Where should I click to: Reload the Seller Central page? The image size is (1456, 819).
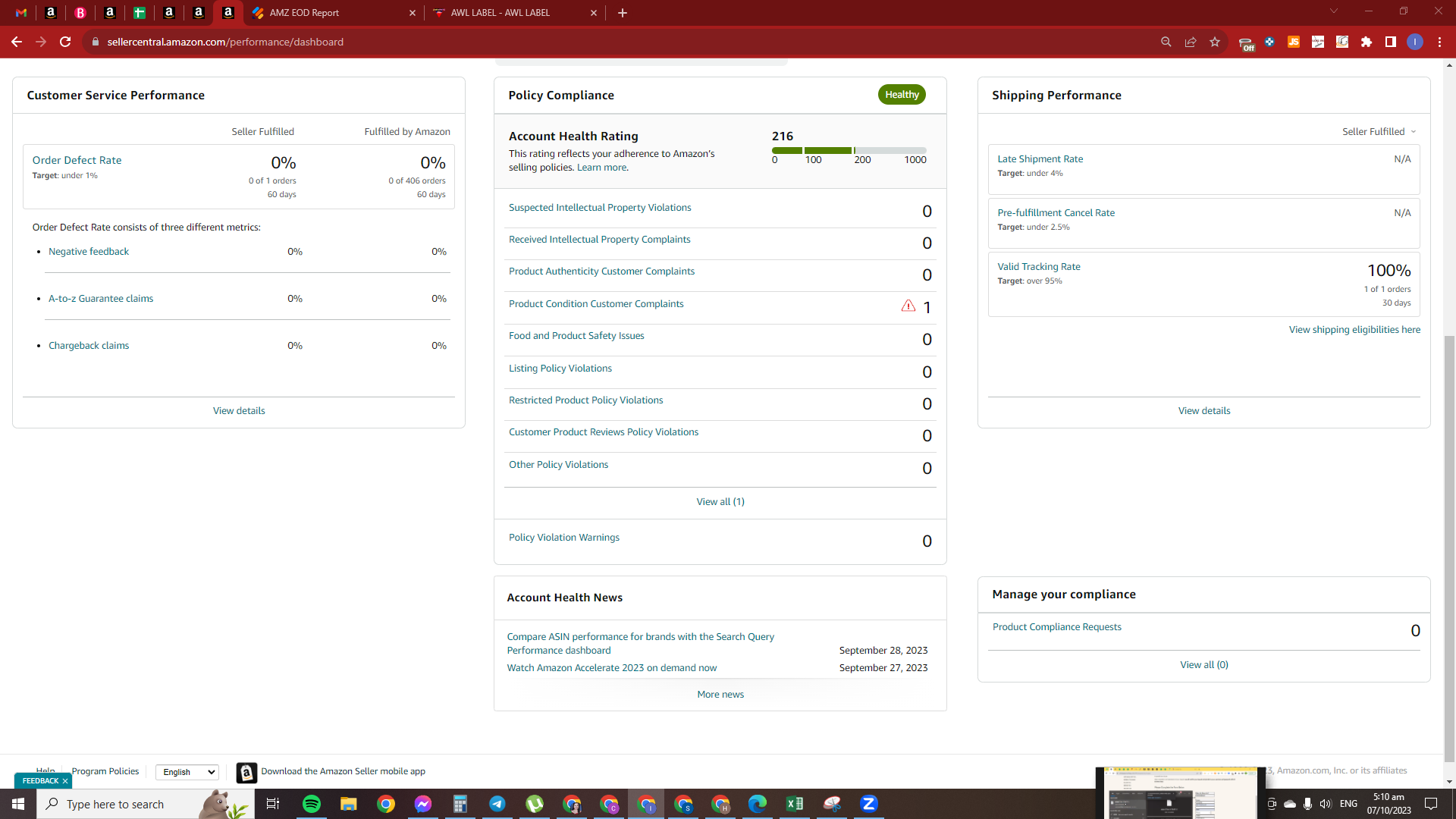(x=65, y=42)
